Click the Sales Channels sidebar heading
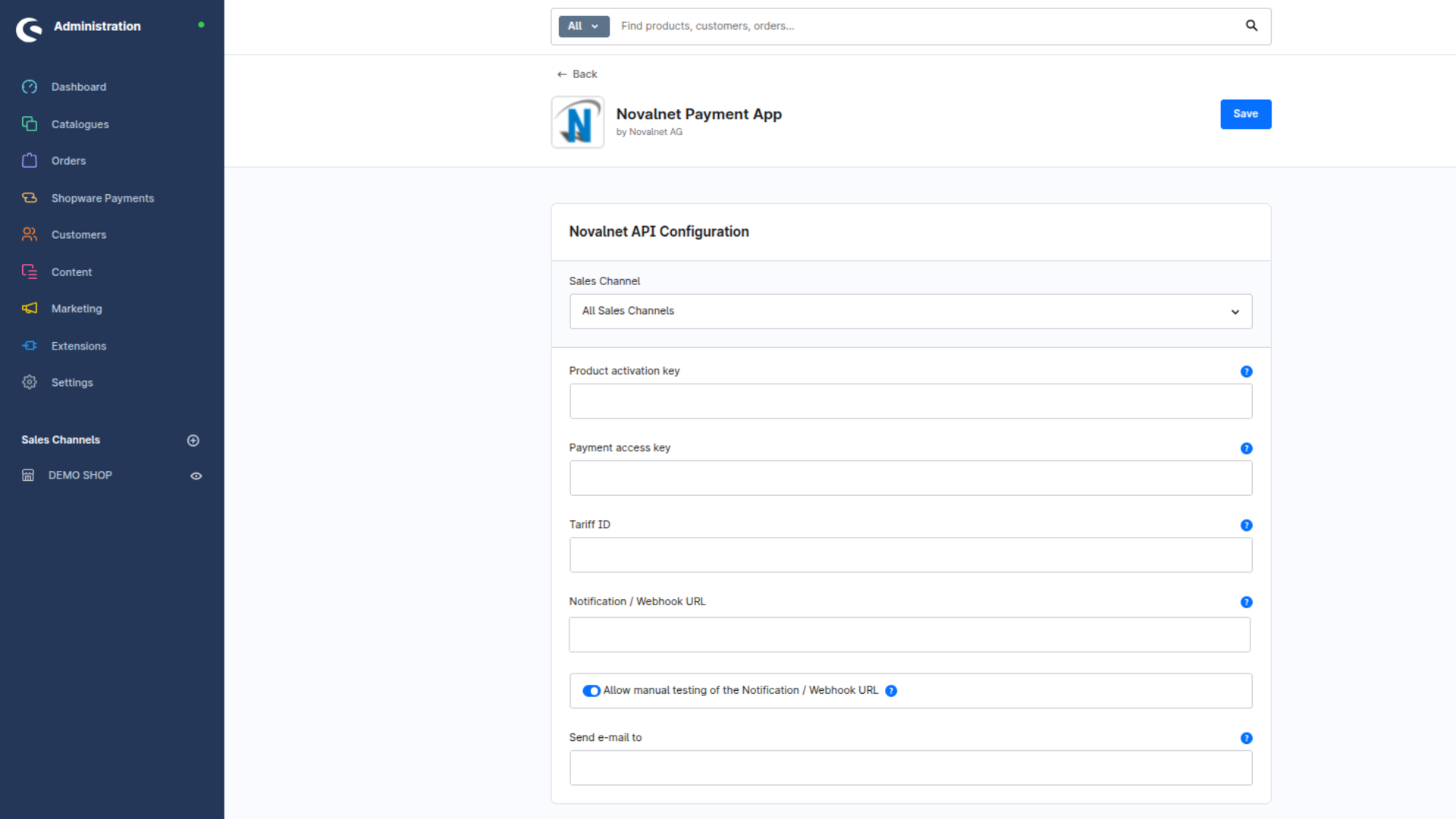 [x=61, y=440]
